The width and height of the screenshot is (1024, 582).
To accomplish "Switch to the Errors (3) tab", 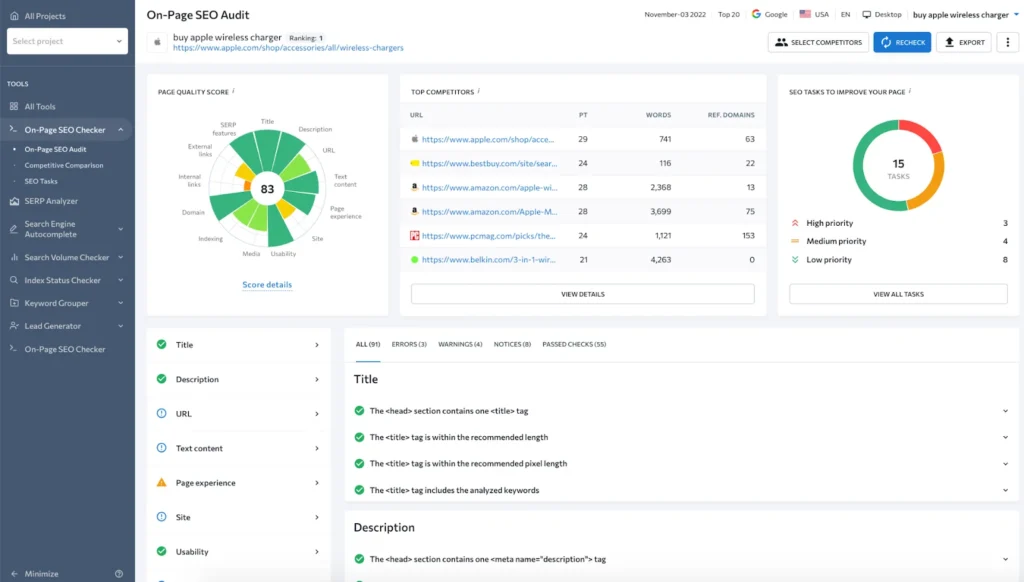I will click(x=409, y=344).
